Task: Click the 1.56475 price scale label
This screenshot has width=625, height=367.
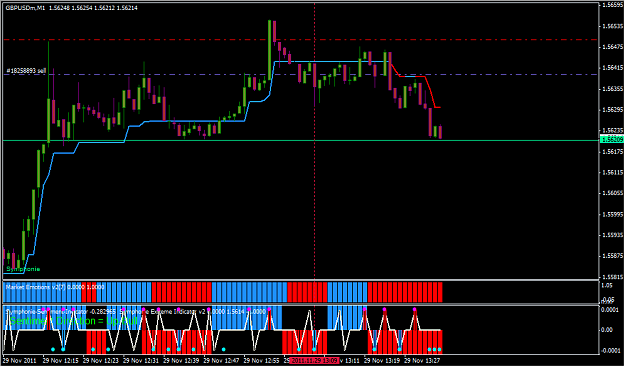Action: click(613, 47)
